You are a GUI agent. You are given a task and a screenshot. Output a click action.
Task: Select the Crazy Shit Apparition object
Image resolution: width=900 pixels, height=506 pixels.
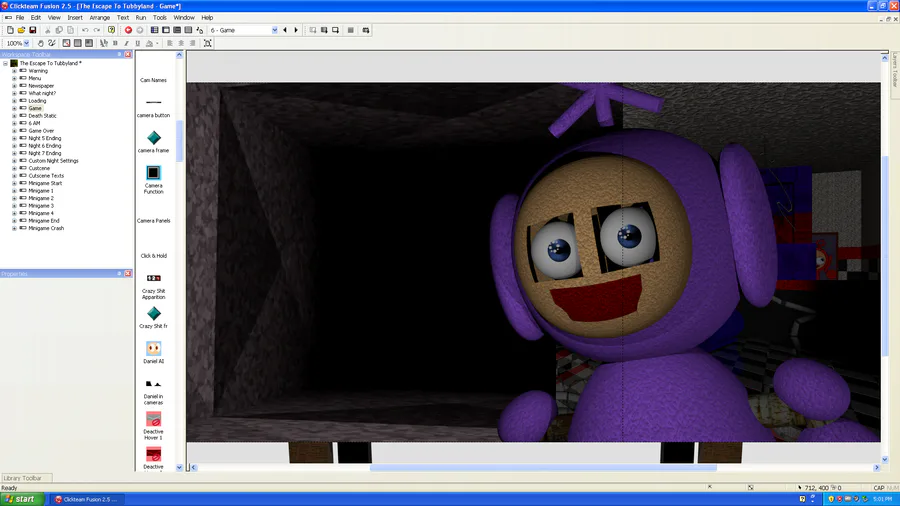153,286
